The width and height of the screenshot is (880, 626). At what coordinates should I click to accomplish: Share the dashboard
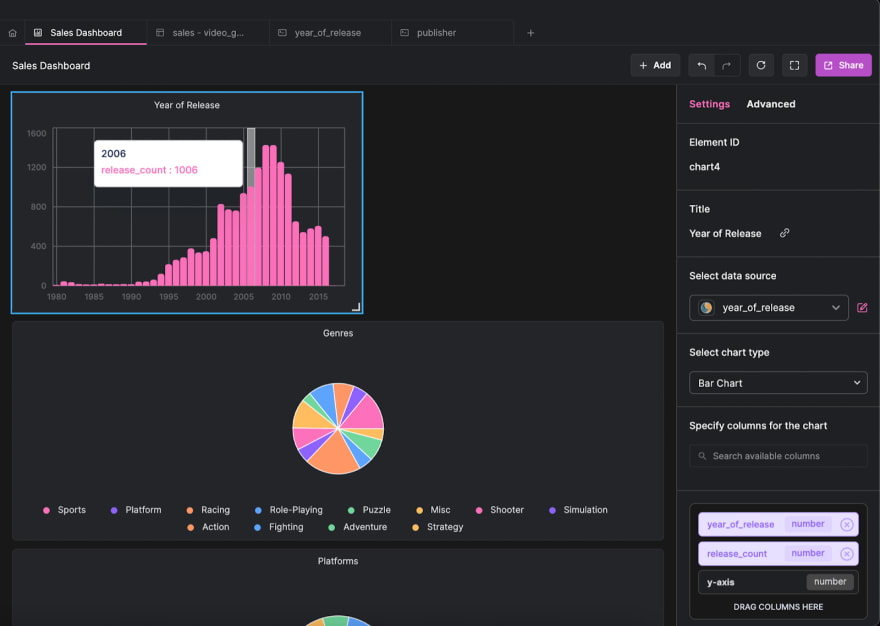point(843,65)
